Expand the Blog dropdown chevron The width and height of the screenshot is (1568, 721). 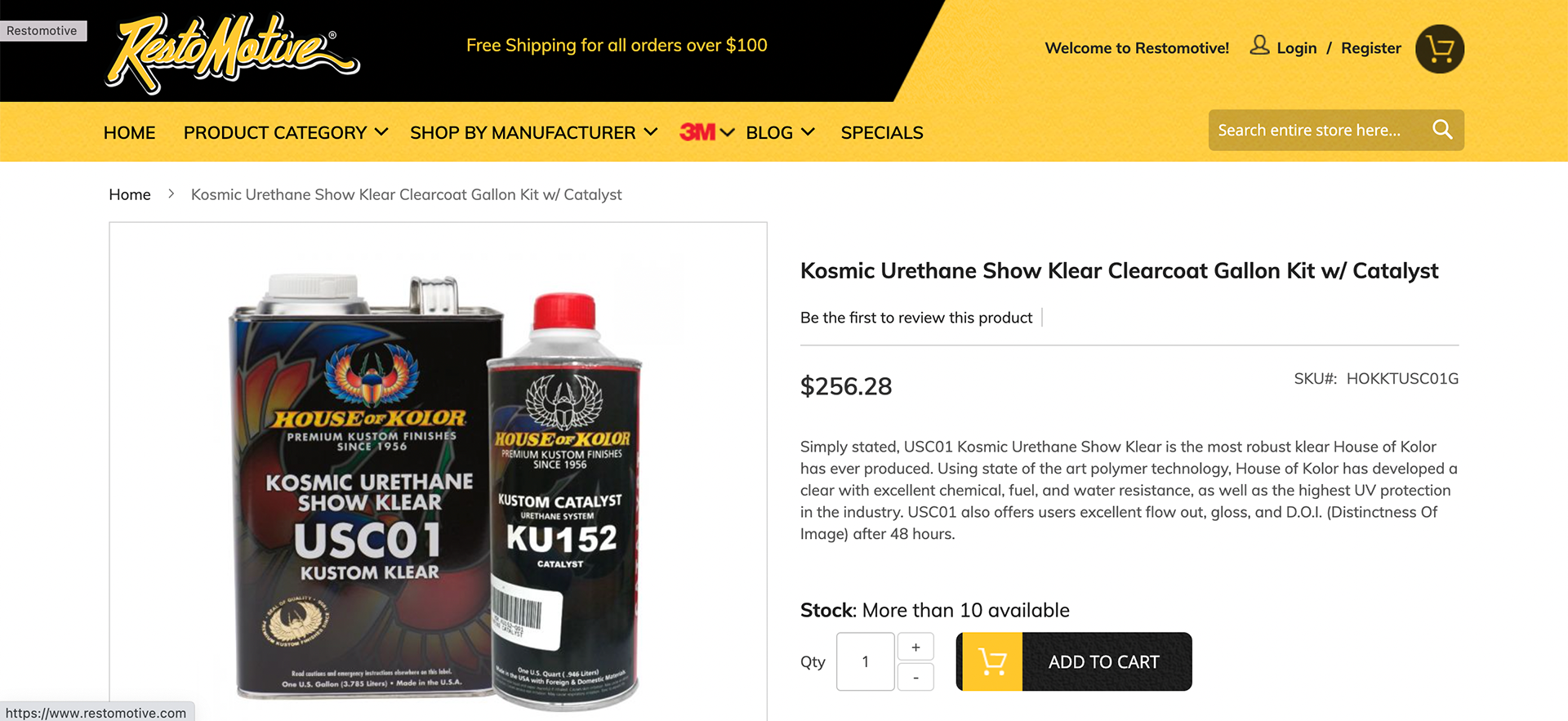808,131
